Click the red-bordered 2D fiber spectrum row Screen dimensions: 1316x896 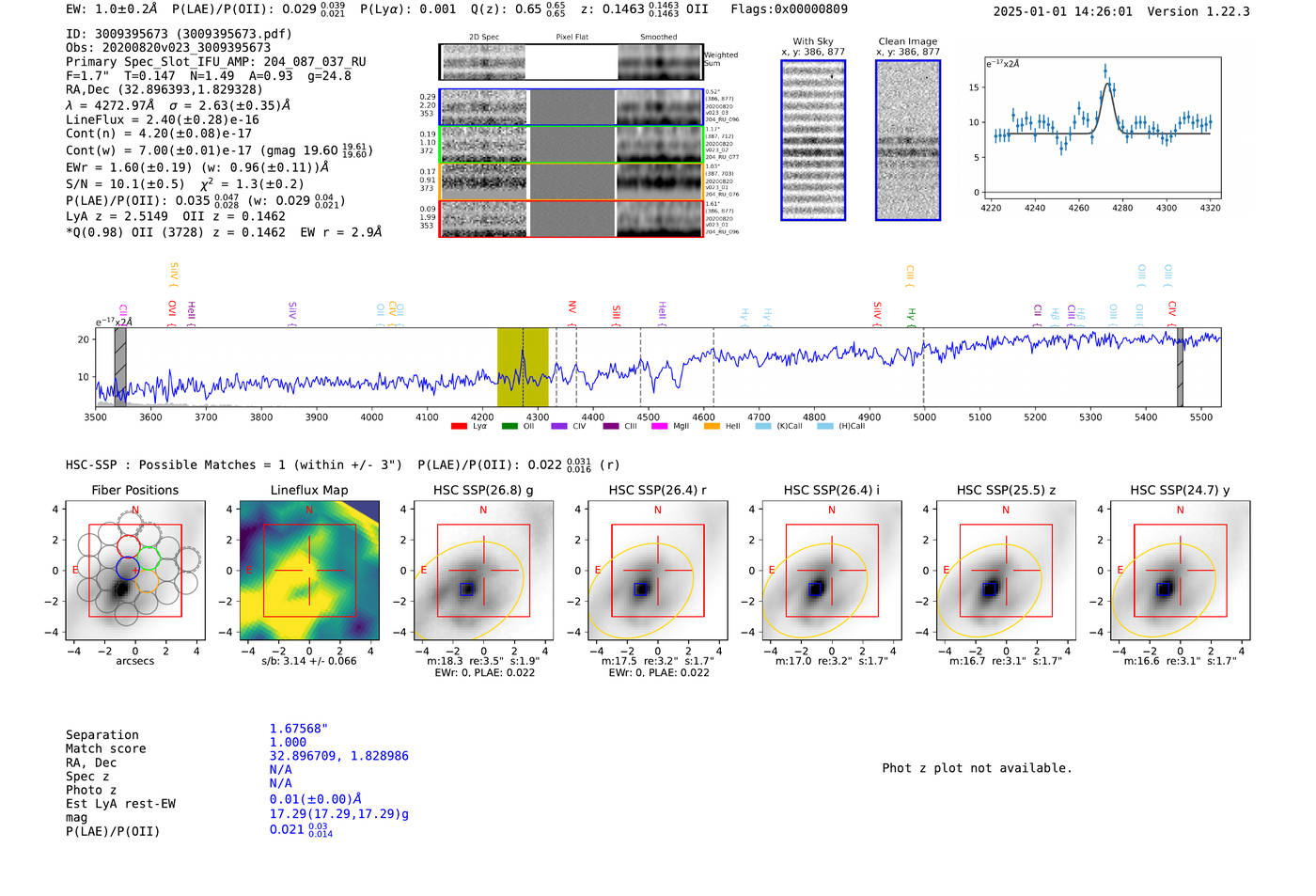coord(571,218)
